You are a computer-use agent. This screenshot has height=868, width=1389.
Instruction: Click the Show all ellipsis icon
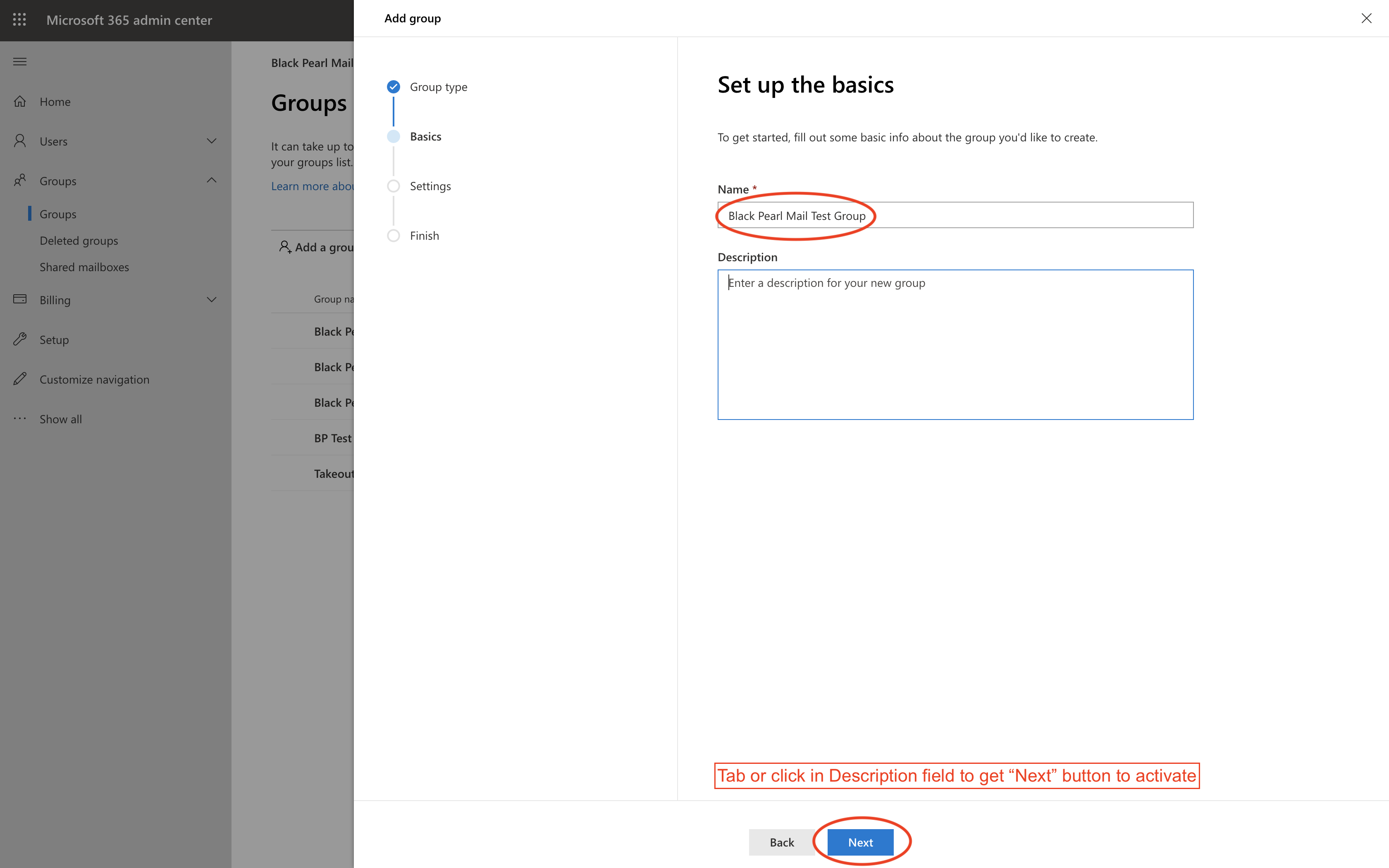(x=20, y=418)
